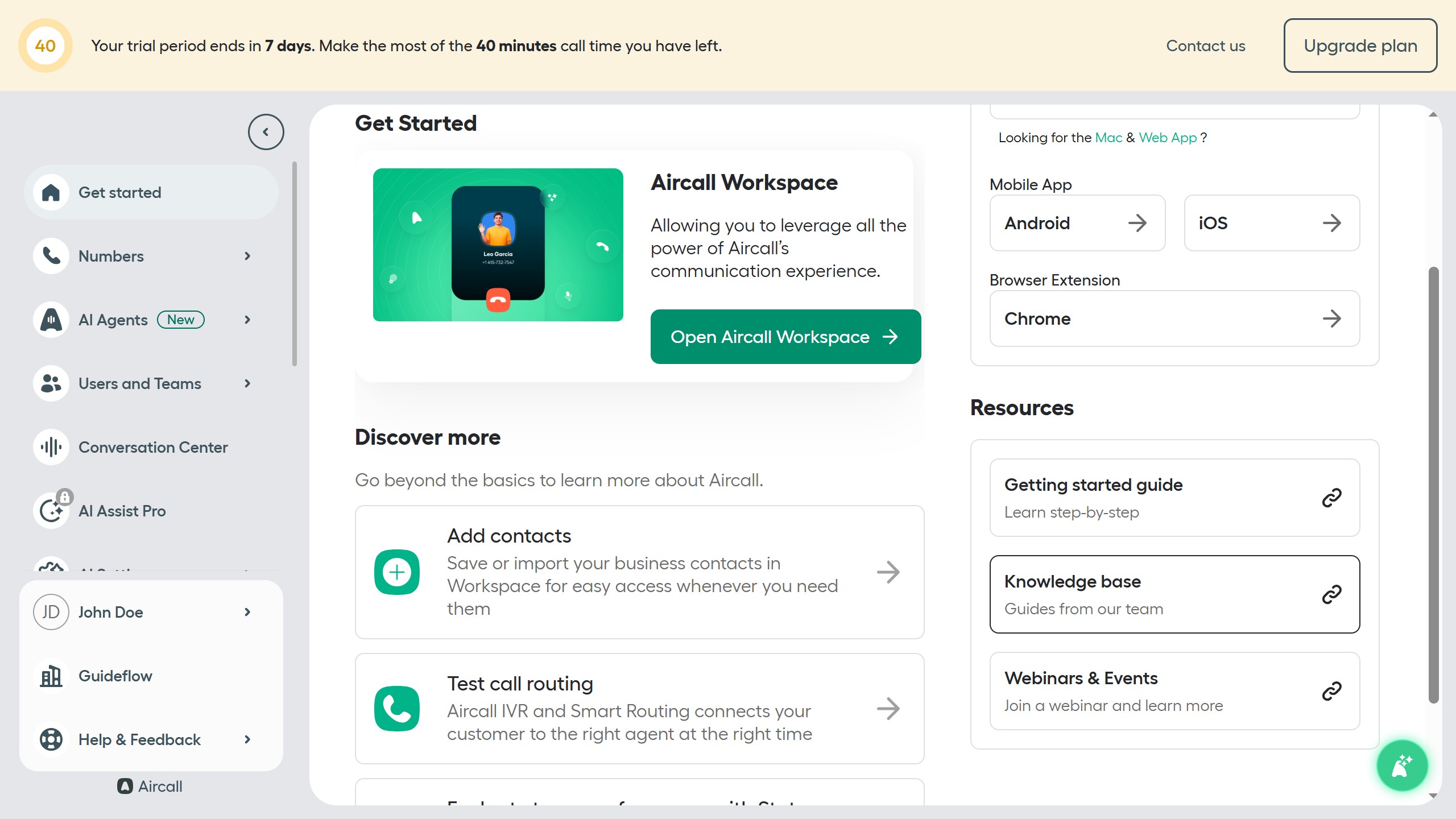
Task: Click the main page vertical scrollbar thumb
Action: pos(1433,485)
